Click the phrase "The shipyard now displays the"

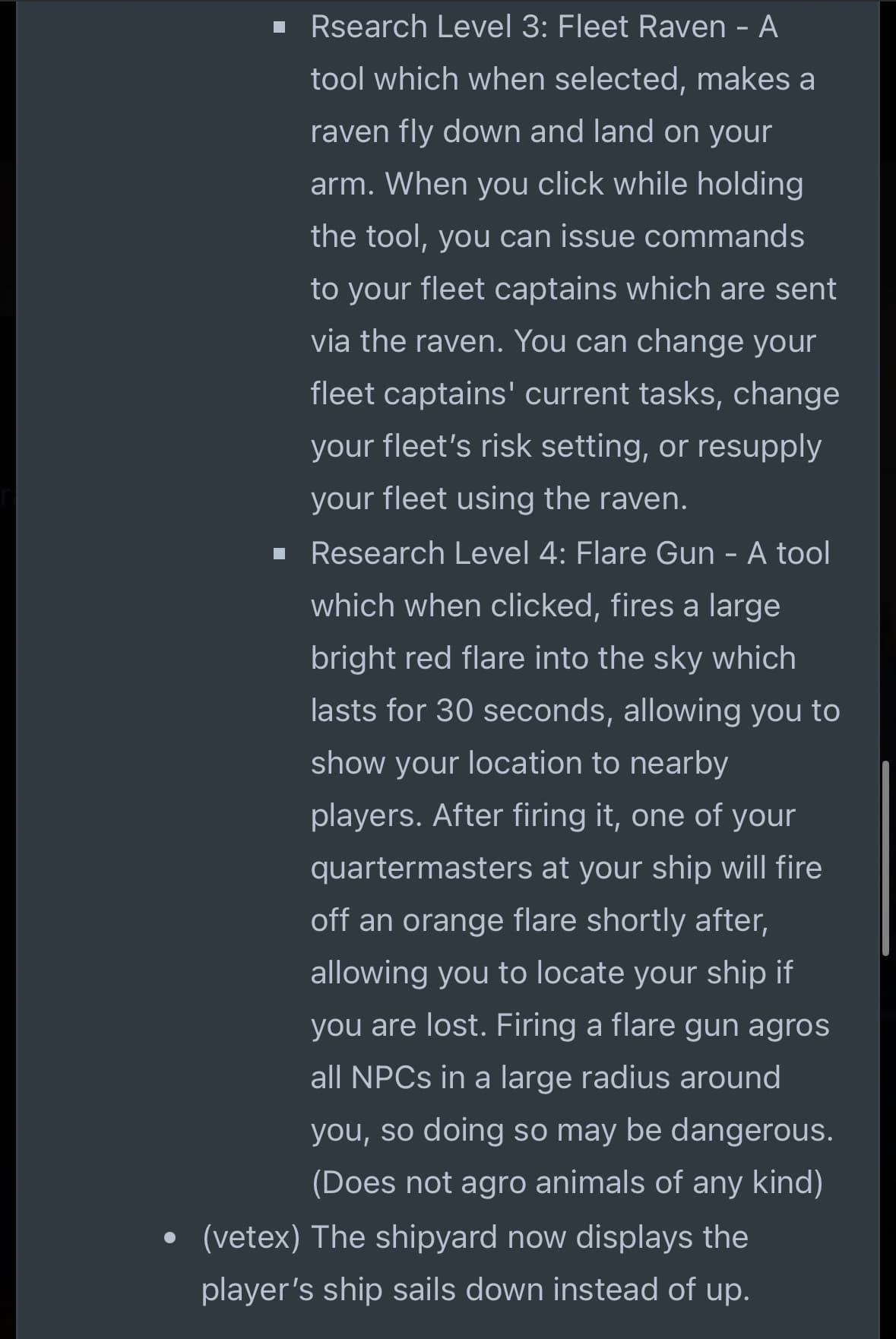(529, 1237)
